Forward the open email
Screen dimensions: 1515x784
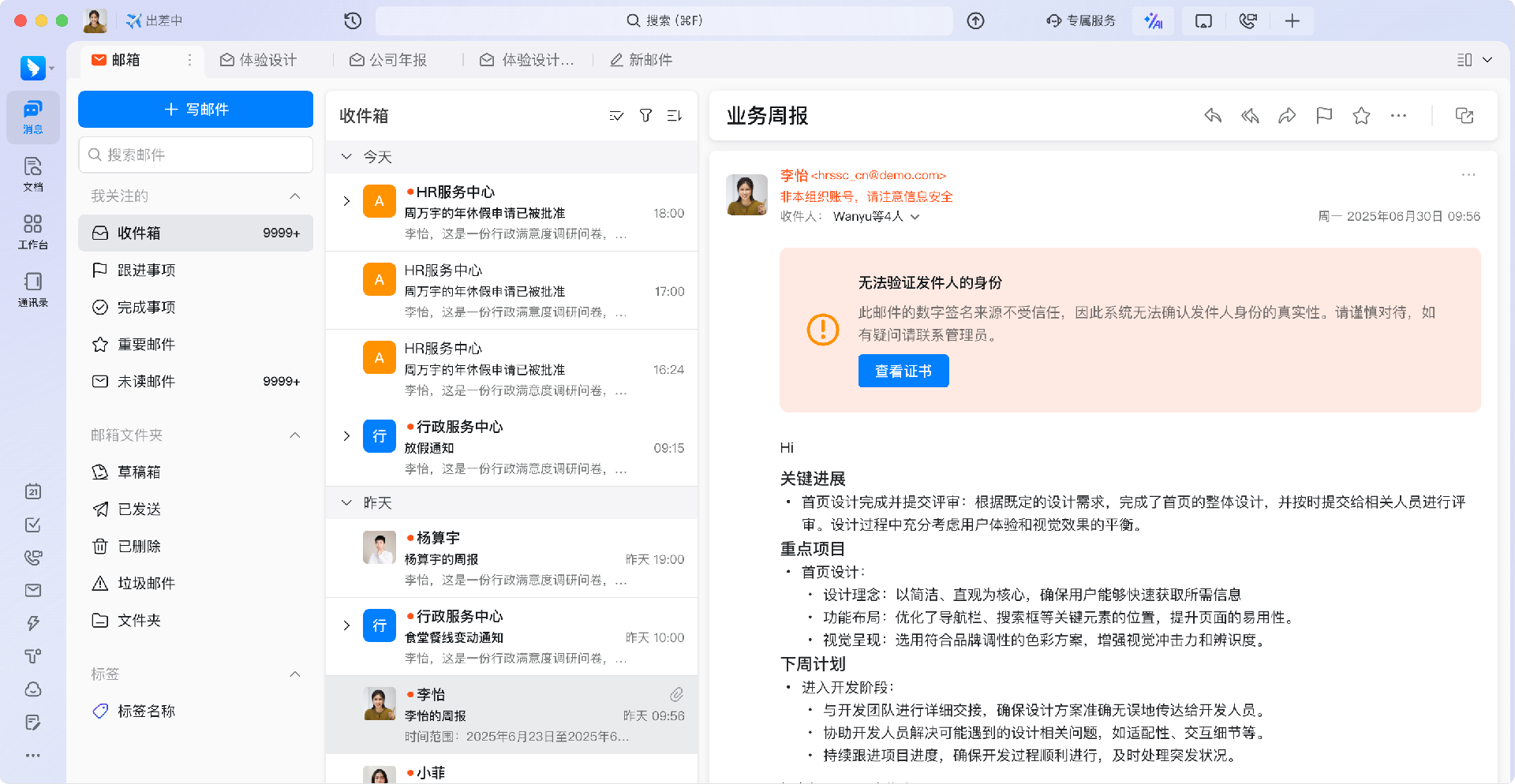(x=1287, y=116)
